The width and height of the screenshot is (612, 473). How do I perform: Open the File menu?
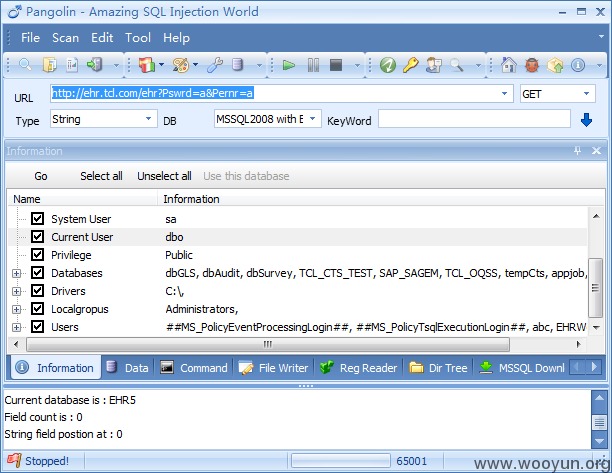click(x=30, y=38)
